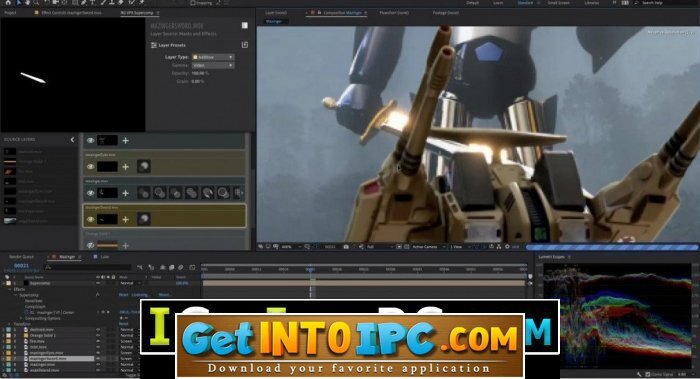Select the Orange Solid 1 source layer thumbnail

point(10,162)
